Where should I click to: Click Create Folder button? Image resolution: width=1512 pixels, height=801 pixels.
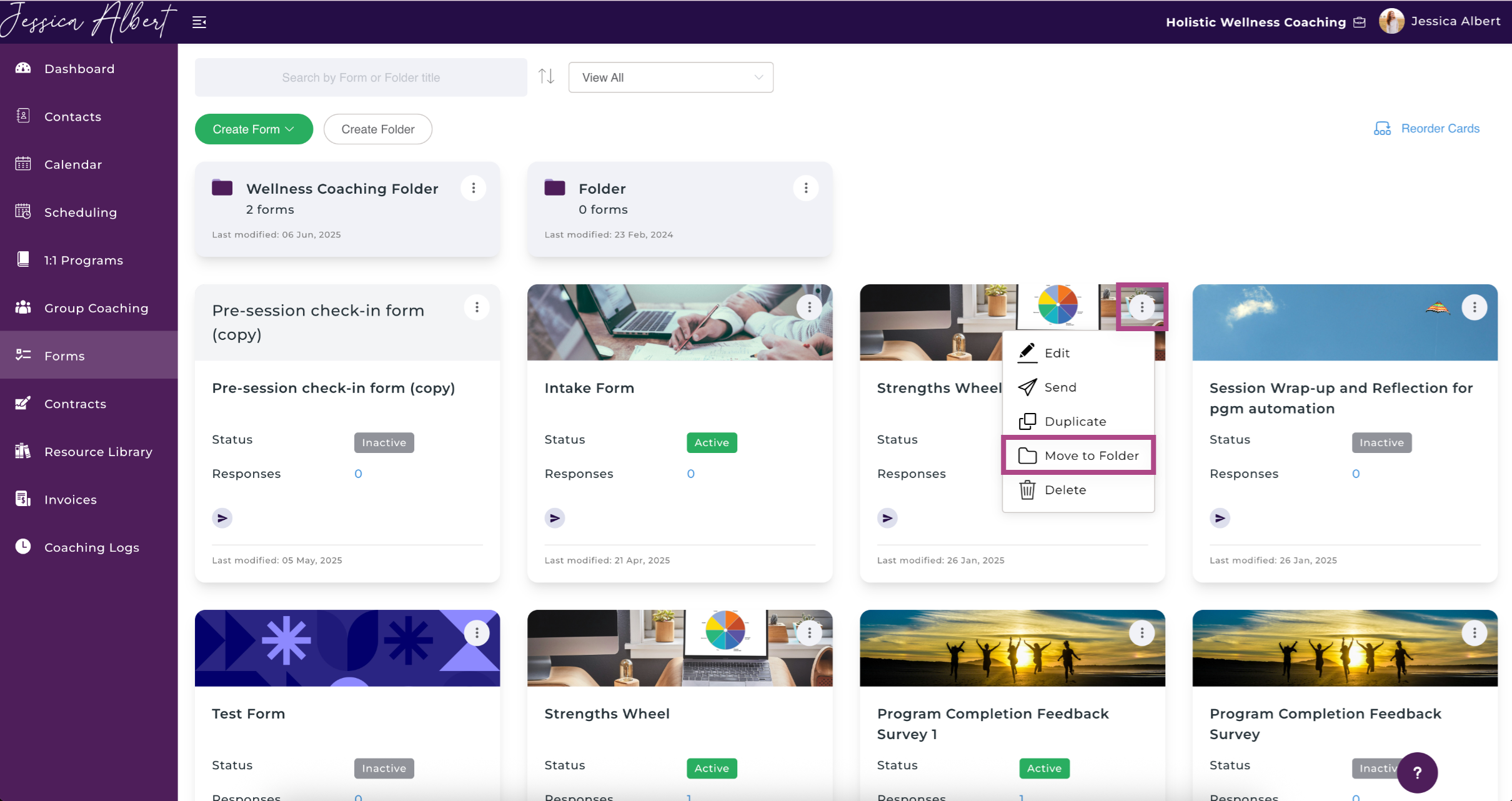click(378, 129)
